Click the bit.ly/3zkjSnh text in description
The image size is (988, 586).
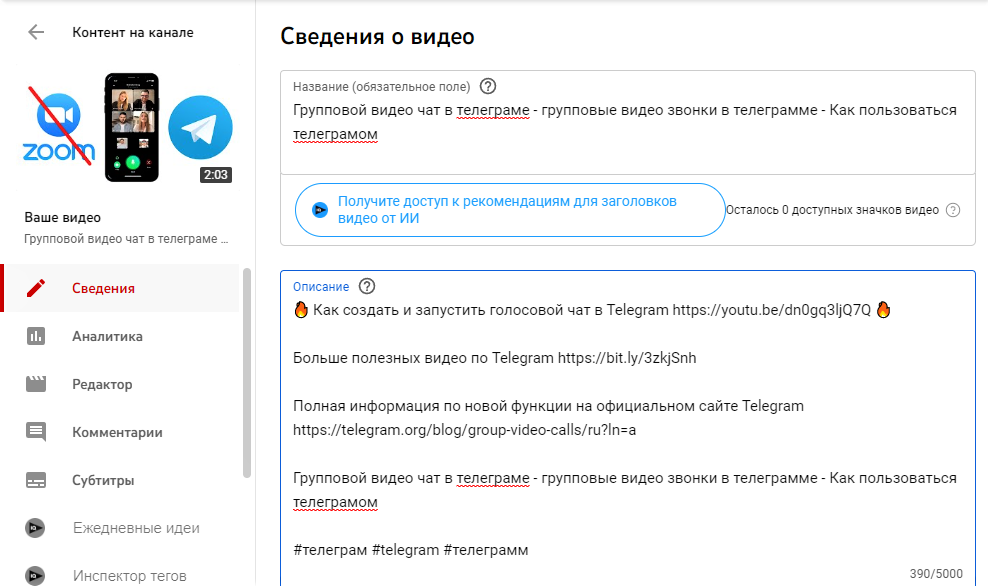627,358
